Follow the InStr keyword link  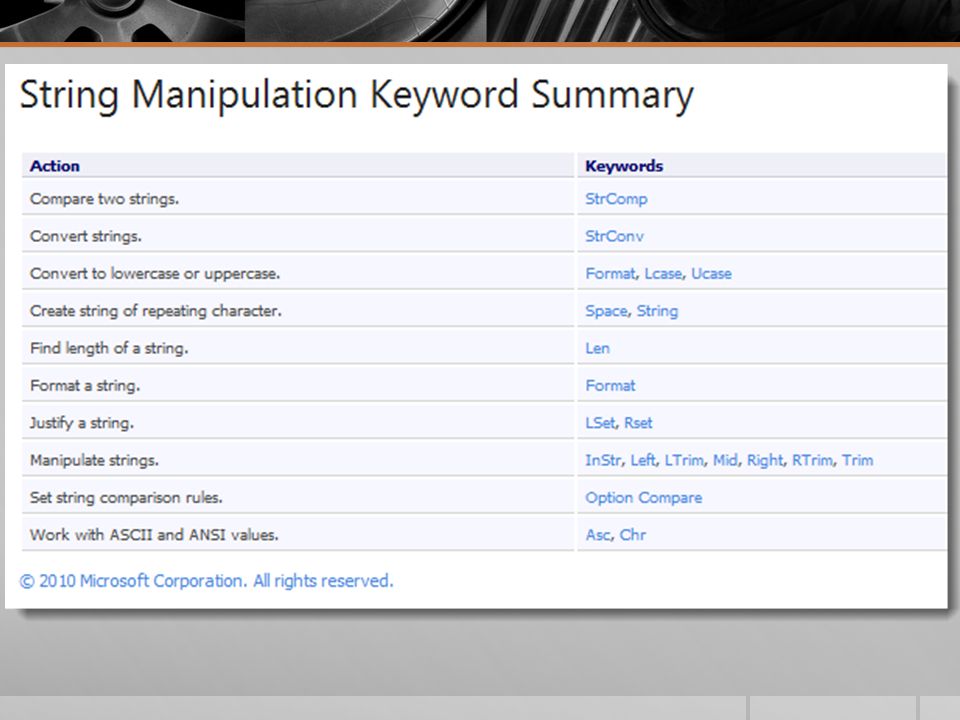603,460
